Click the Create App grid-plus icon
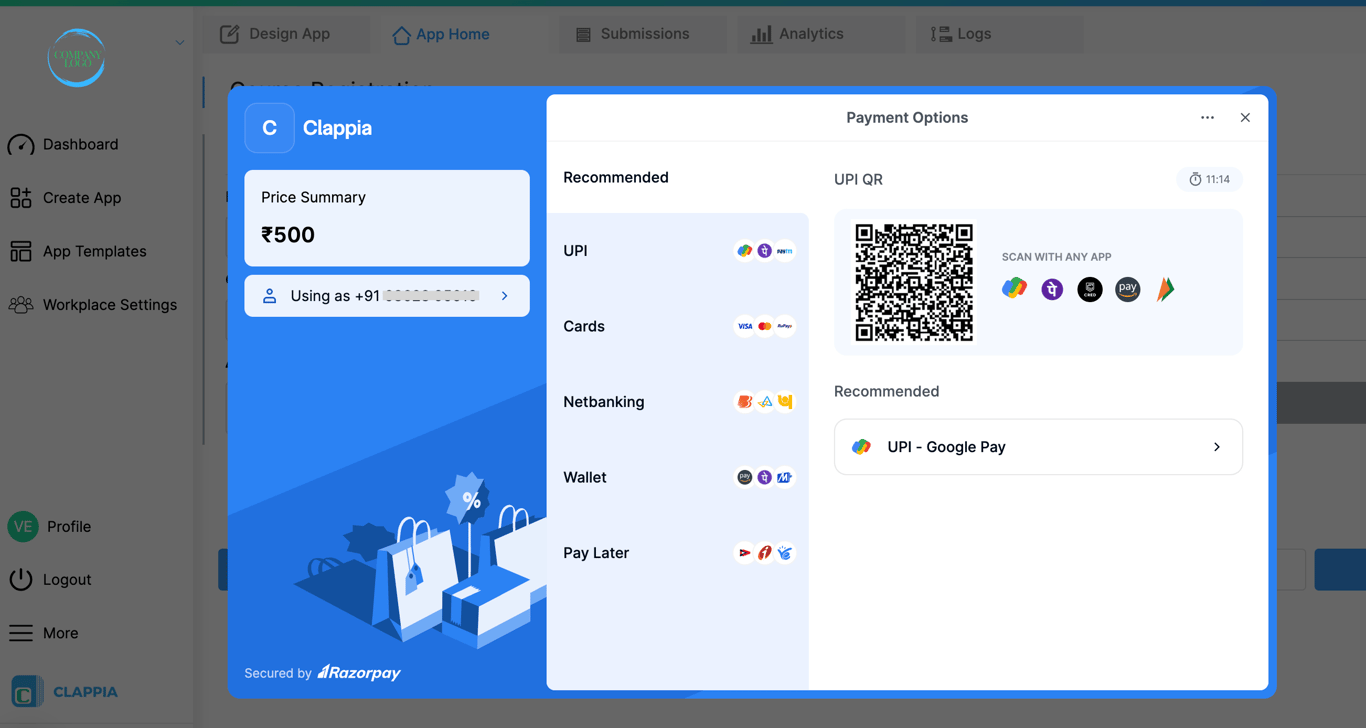 click(21, 198)
